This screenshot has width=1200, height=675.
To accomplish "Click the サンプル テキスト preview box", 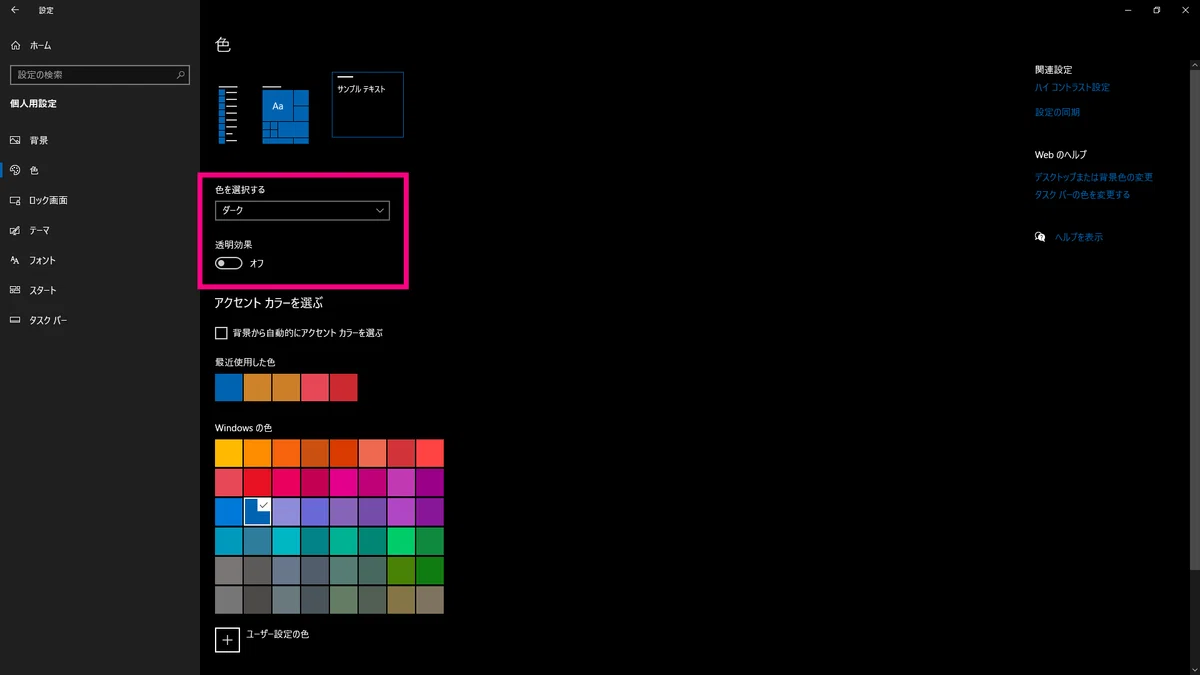I will [x=368, y=104].
